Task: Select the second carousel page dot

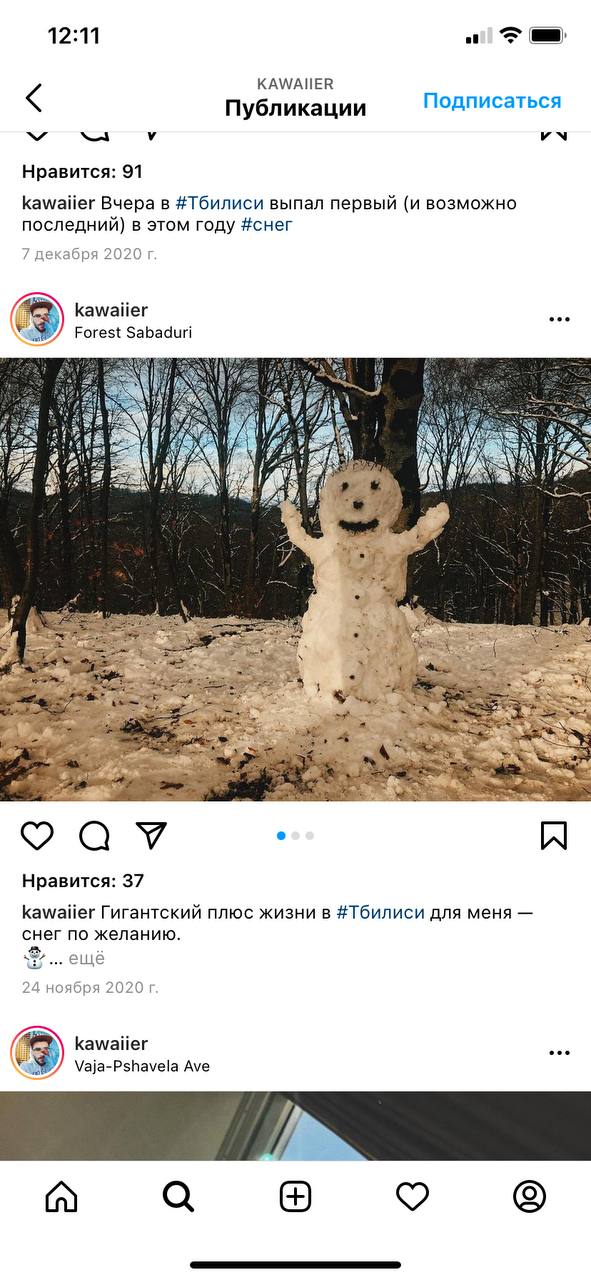Action: pyautogui.click(x=295, y=835)
